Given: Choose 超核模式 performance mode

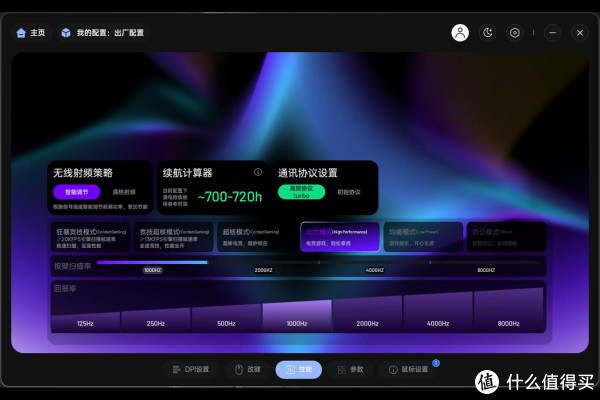Looking at the screenshot, I should point(255,236).
